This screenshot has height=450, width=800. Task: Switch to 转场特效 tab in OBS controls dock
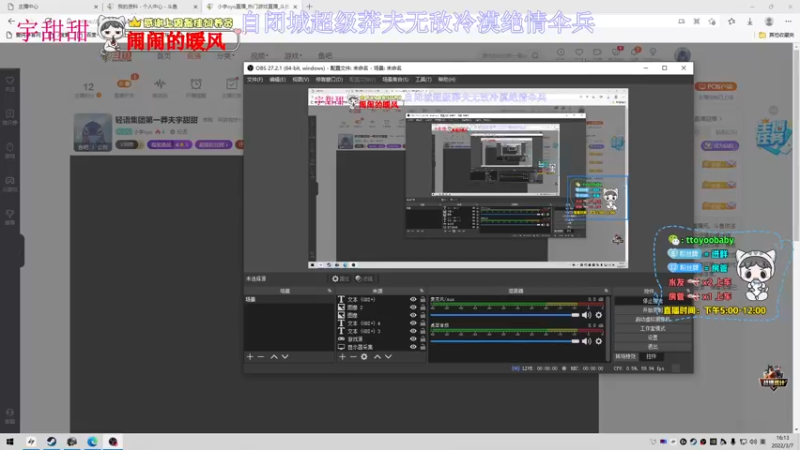pyautogui.click(x=626, y=357)
